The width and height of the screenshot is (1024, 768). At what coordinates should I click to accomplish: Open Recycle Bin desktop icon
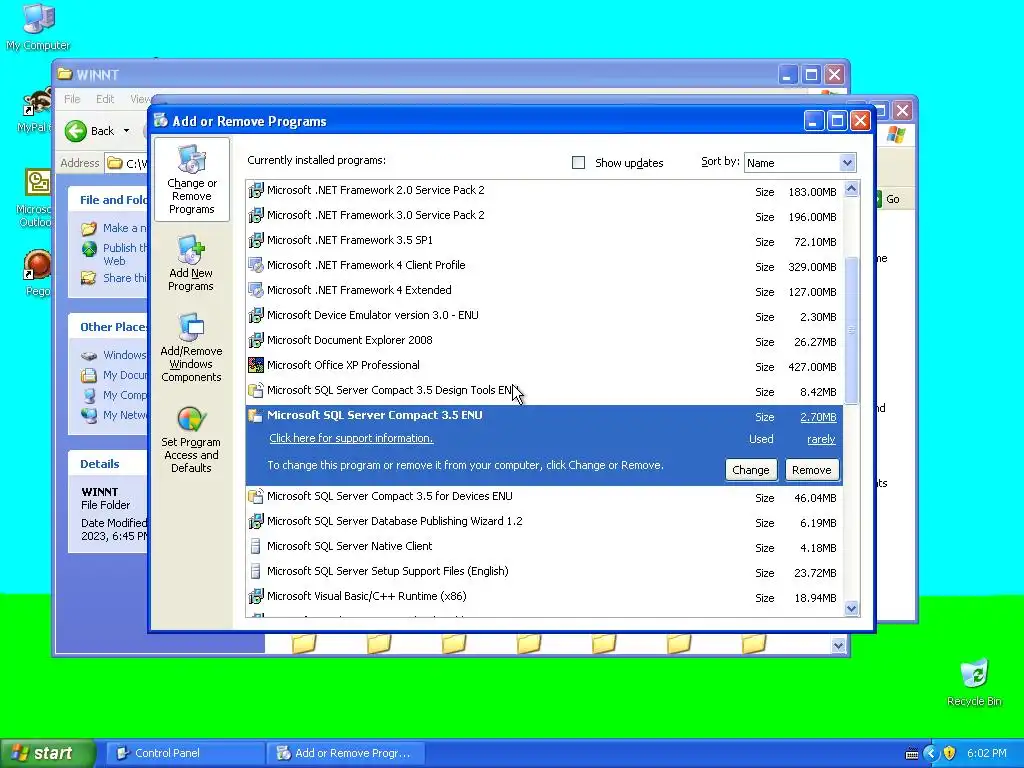click(x=974, y=682)
